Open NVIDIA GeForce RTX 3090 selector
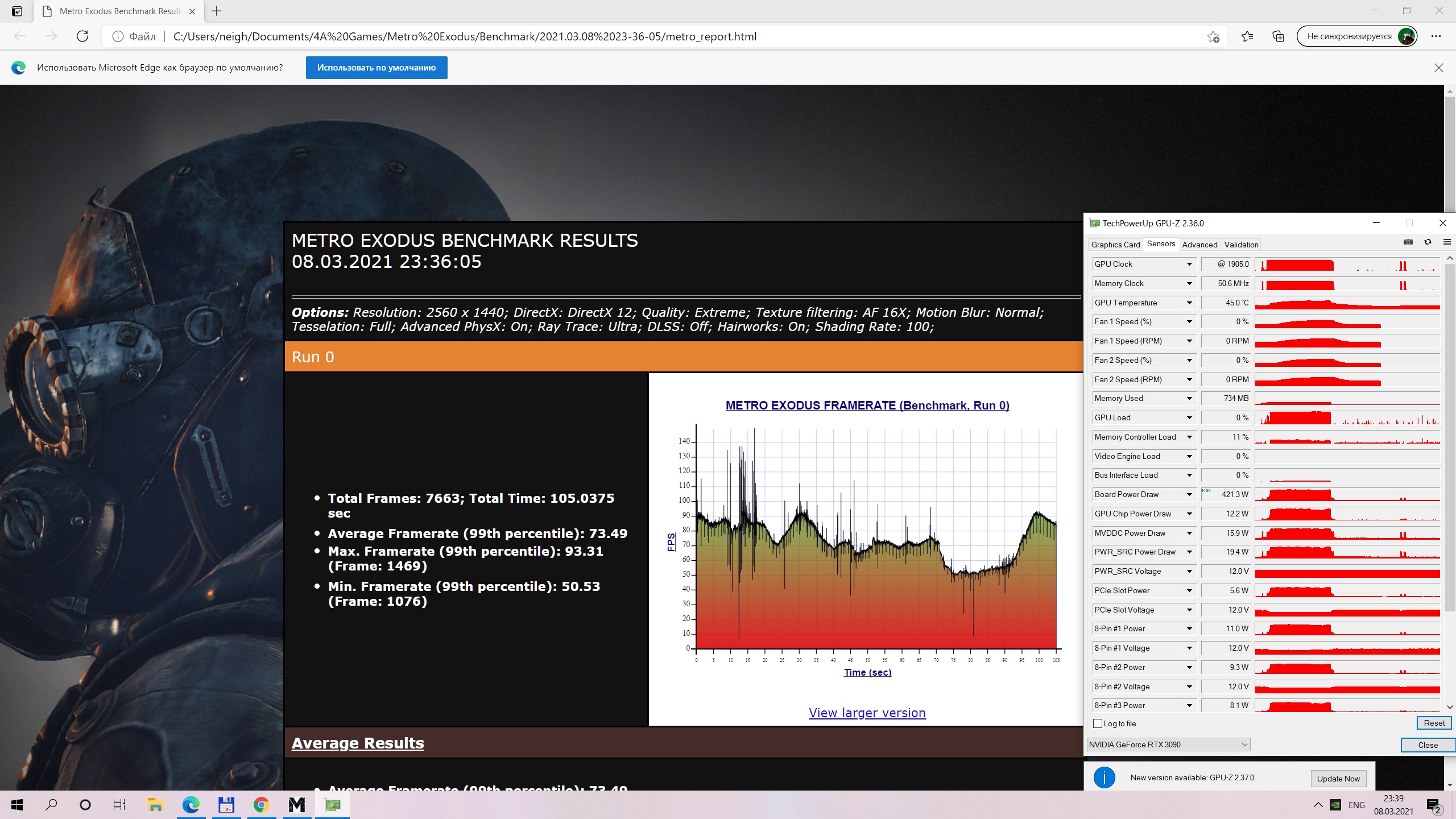This screenshot has height=819, width=1456. (x=1168, y=744)
